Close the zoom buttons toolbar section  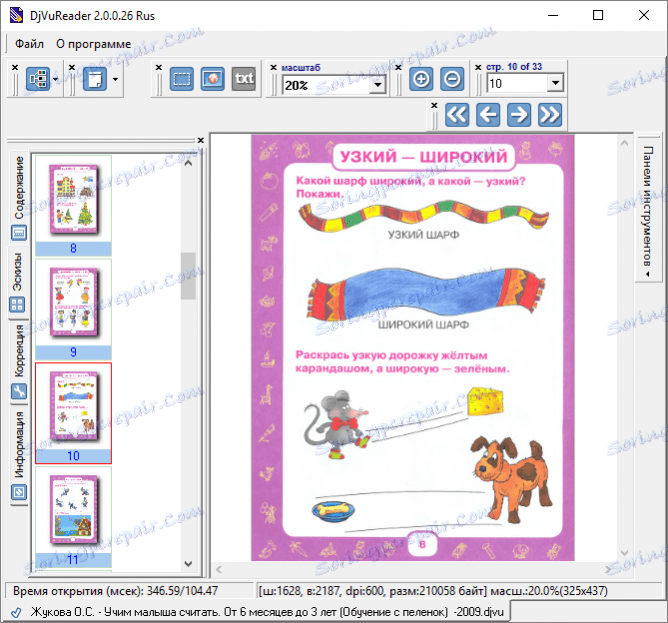398,67
